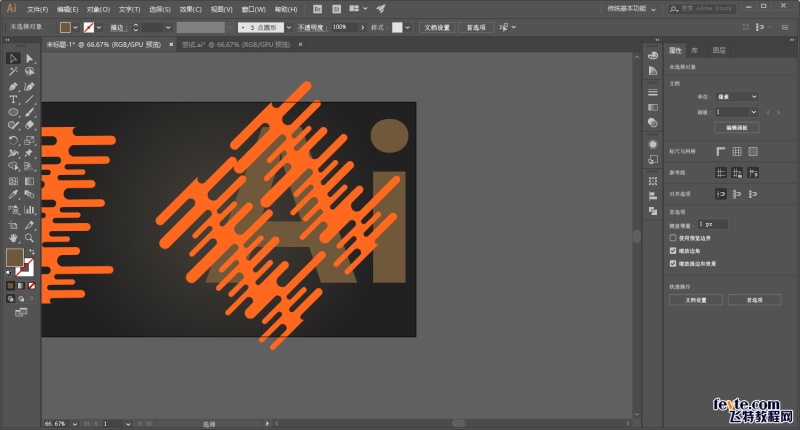Expand the fill color dropdown arrow in control bar
The height and width of the screenshot is (430, 800).
coord(76,28)
